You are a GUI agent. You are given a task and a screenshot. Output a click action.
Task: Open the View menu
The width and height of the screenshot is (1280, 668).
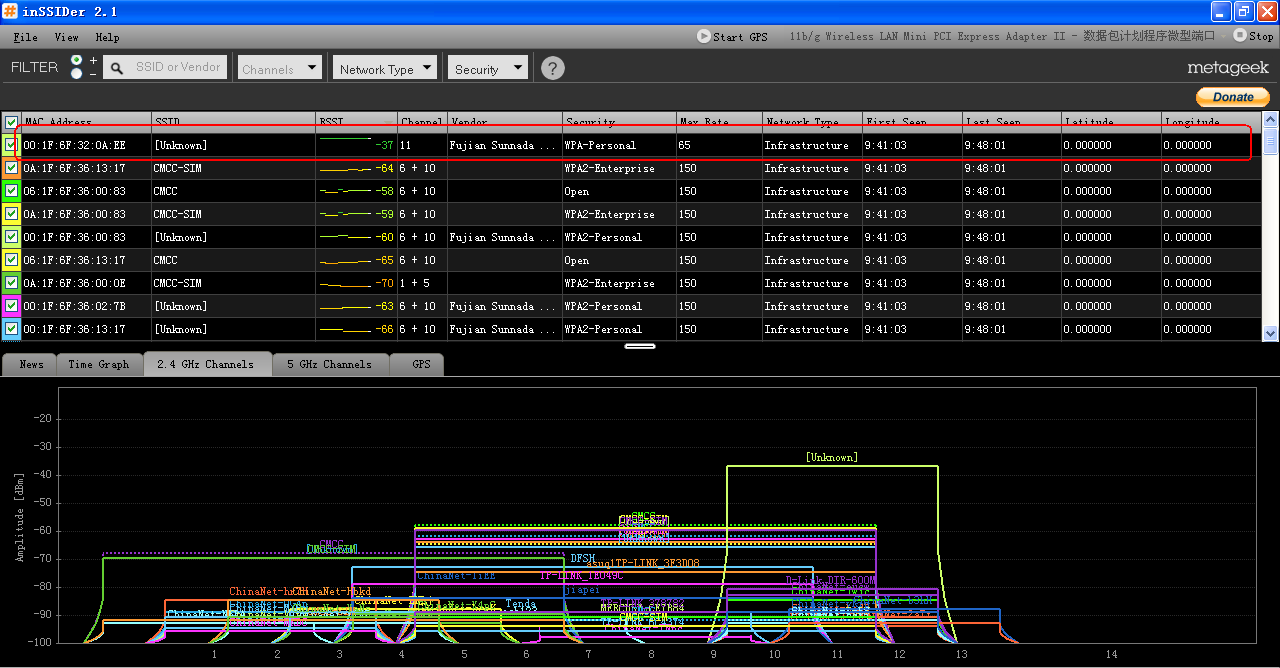click(x=66, y=37)
